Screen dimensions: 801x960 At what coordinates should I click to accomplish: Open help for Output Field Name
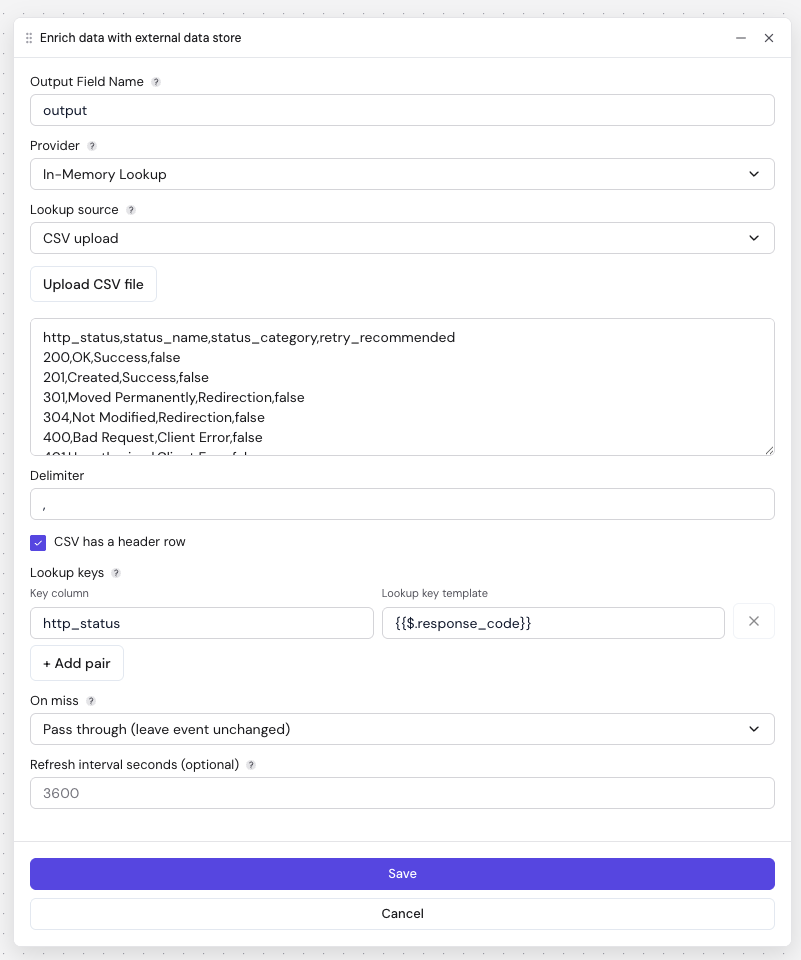tap(156, 82)
